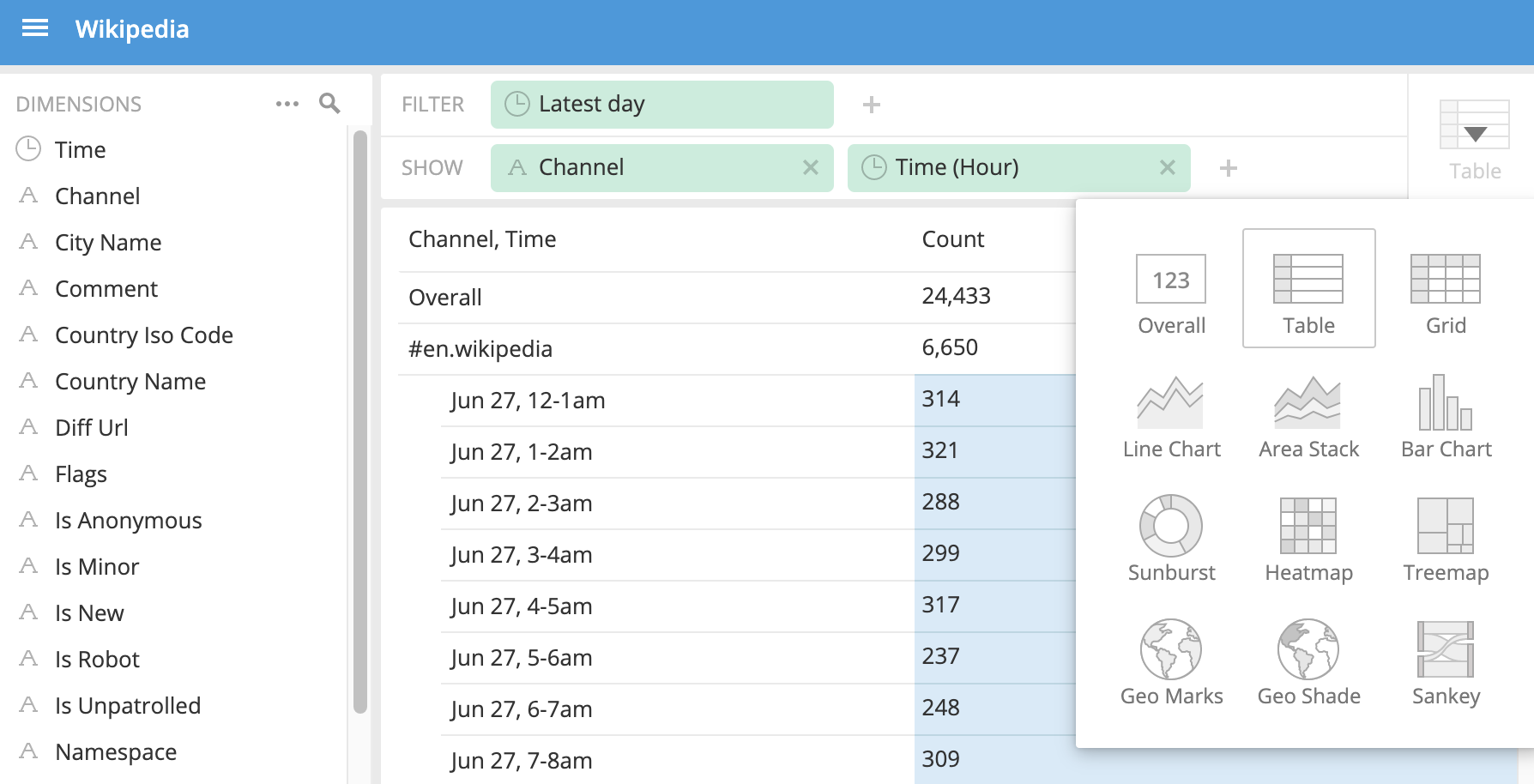This screenshot has width=1534, height=784.
Task: Select the Diff Url dimension
Action: point(175,427)
